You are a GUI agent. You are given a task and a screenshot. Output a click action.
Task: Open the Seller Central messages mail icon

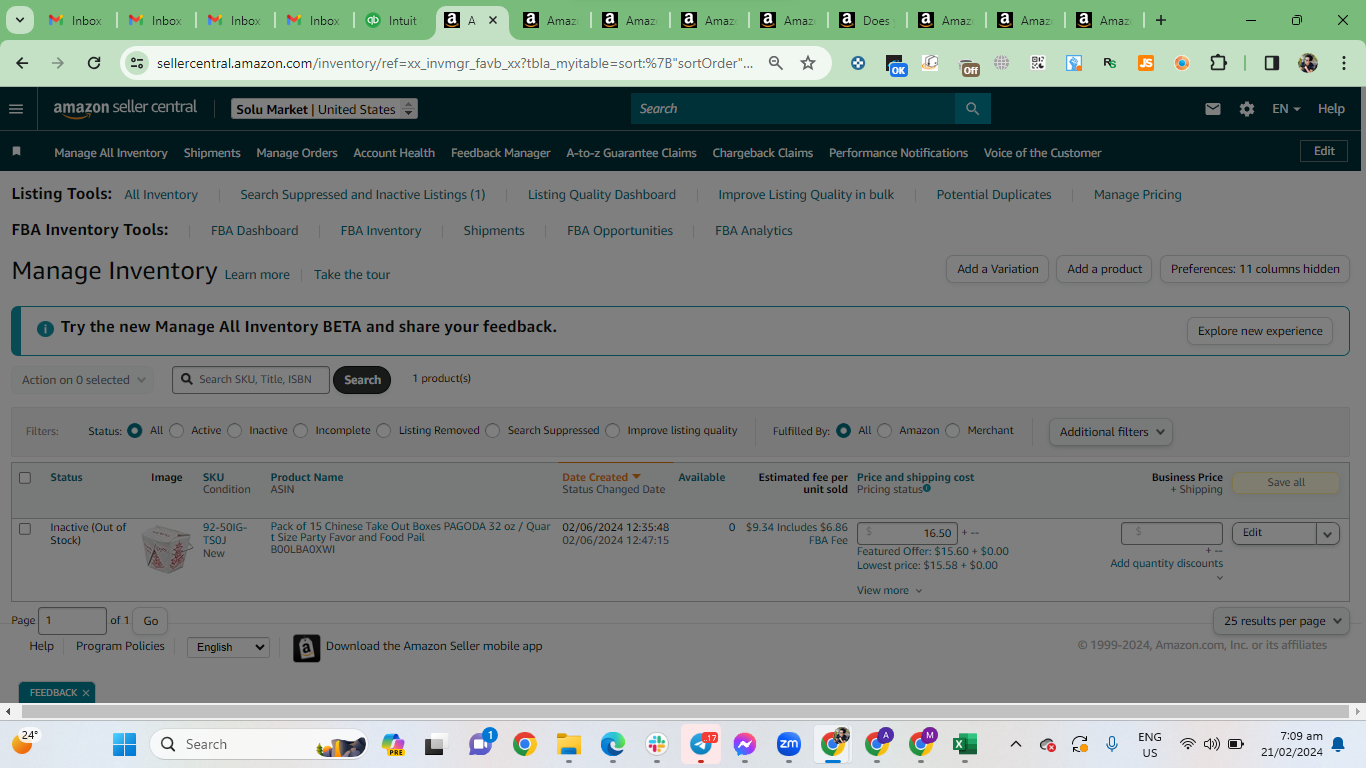pyautogui.click(x=1213, y=109)
